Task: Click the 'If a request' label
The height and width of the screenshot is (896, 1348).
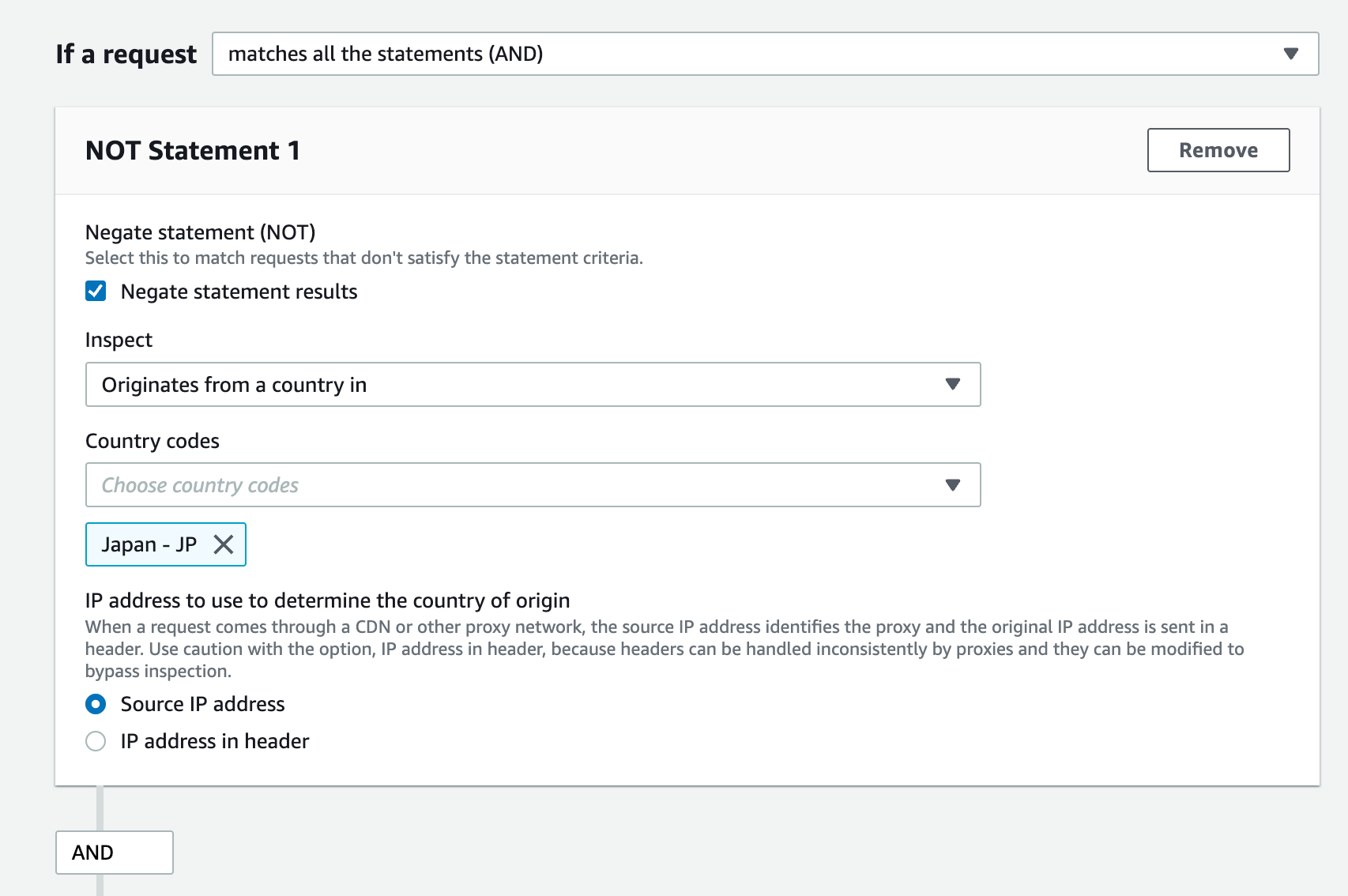Action: (126, 54)
